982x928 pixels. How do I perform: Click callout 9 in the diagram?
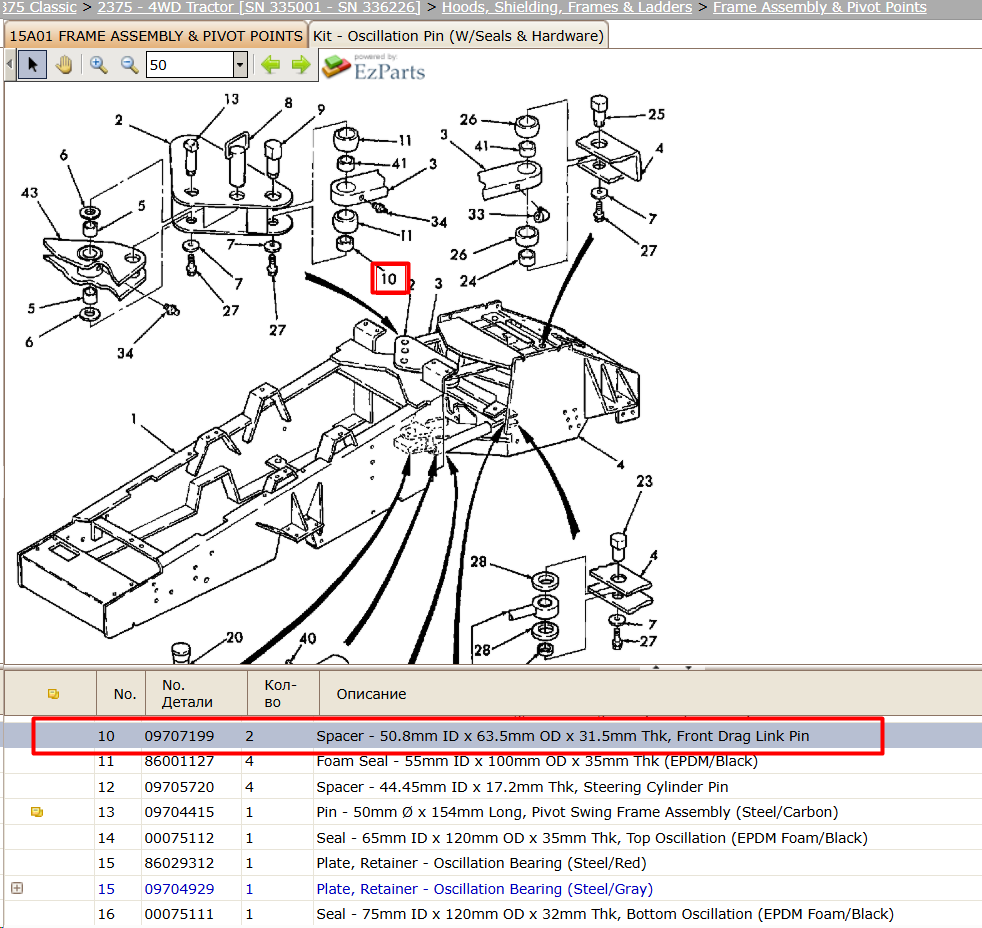click(x=321, y=109)
